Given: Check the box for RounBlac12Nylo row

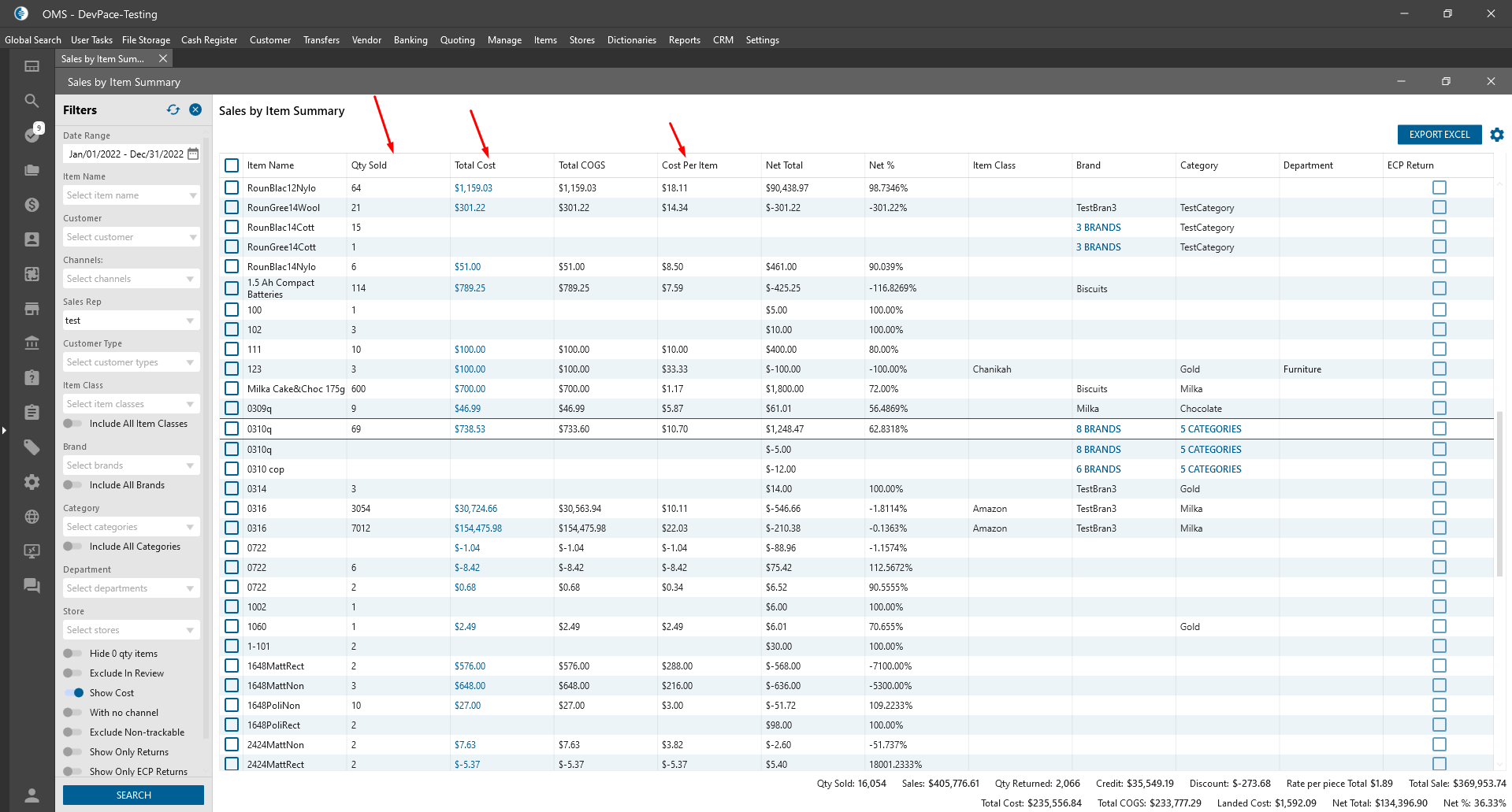Looking at the screenshot, I should click(232, 188).
